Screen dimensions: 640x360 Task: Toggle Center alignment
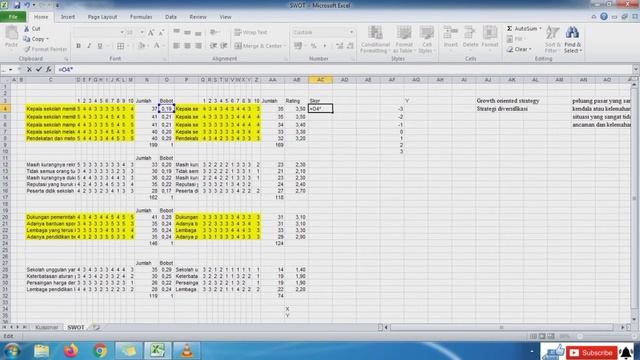click(187, 46)
